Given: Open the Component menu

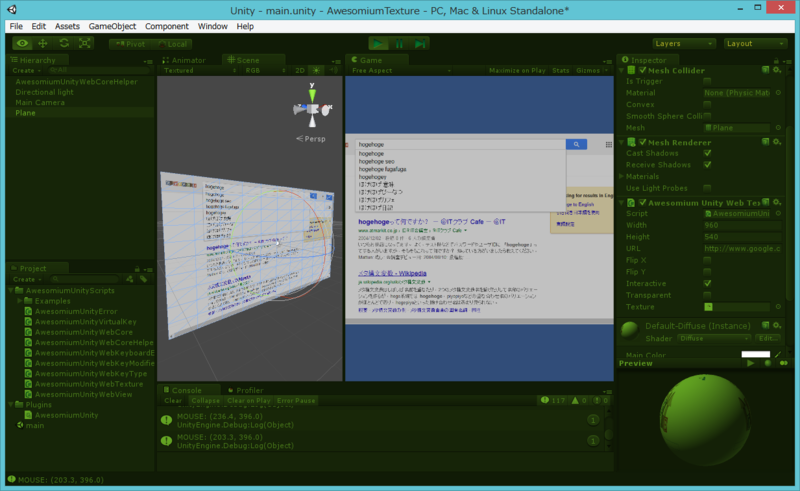Looking at the screenshot, I should pos(167,26).
